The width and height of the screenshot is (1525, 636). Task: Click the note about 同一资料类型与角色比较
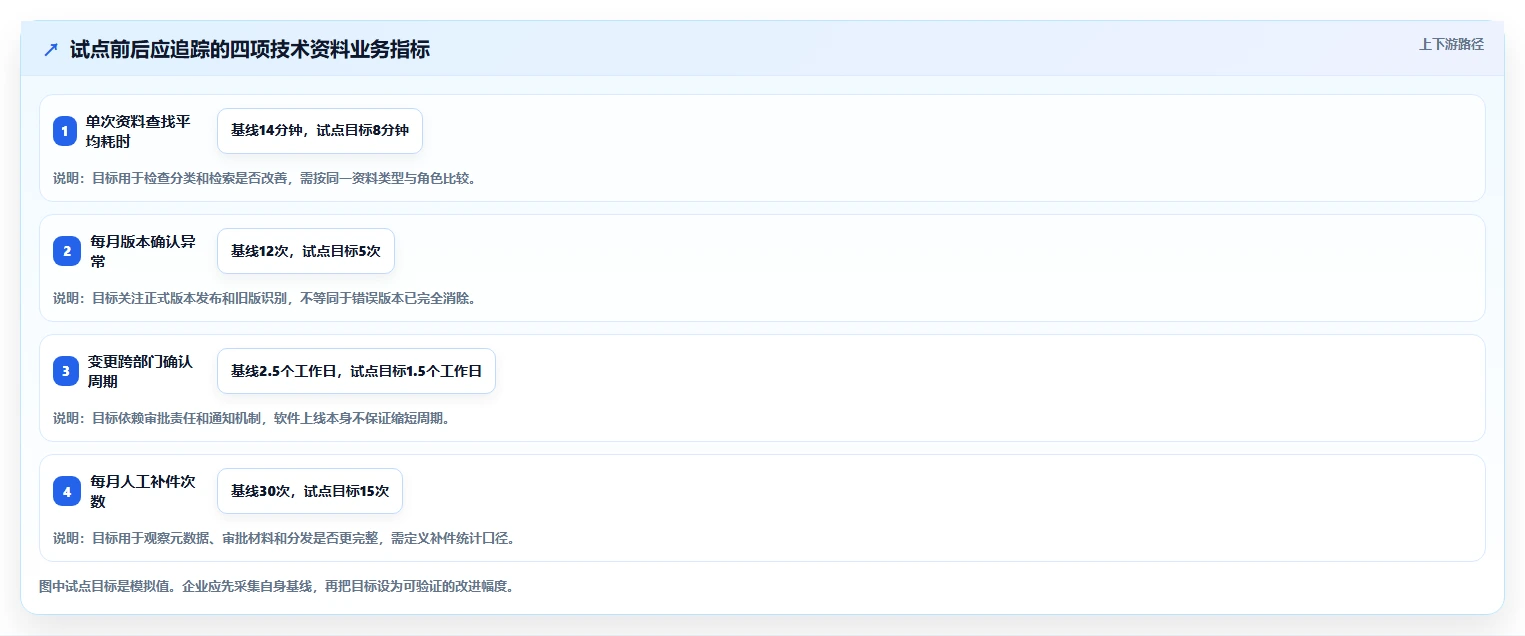(x=265, y=179)
